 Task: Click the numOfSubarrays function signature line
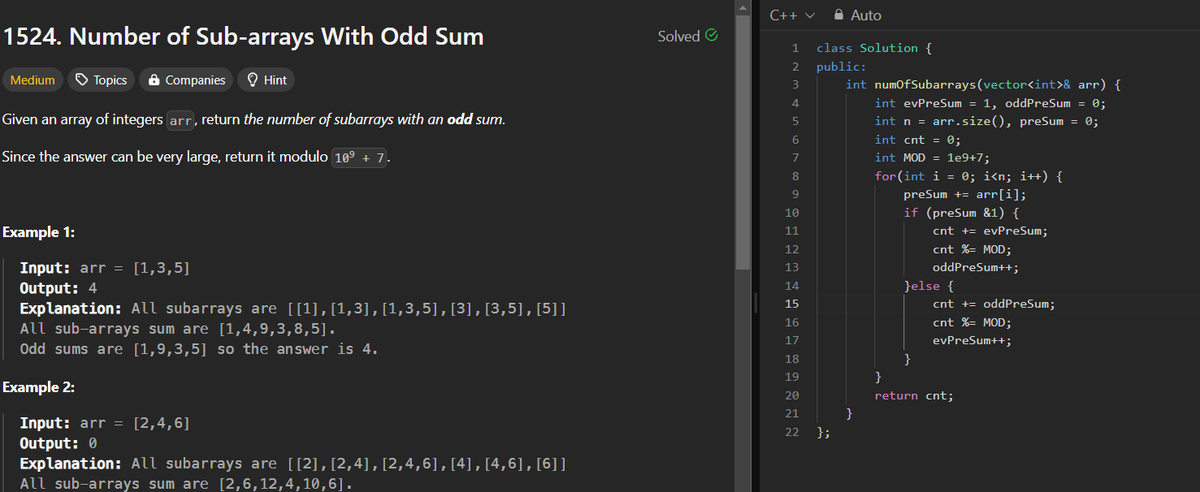point(981,84)
